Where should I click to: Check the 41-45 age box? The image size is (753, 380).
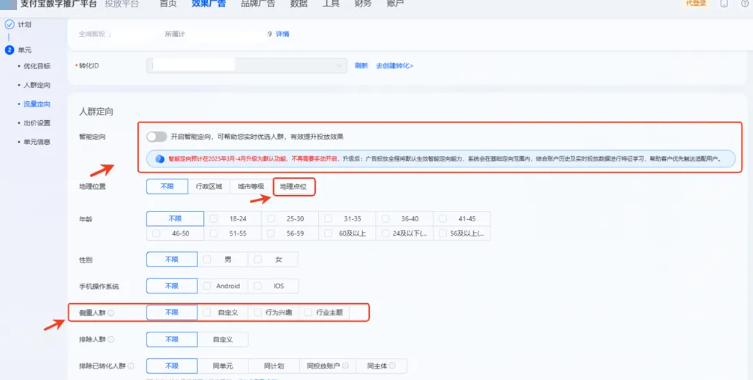pyautogui.click(x=442, y=219)
